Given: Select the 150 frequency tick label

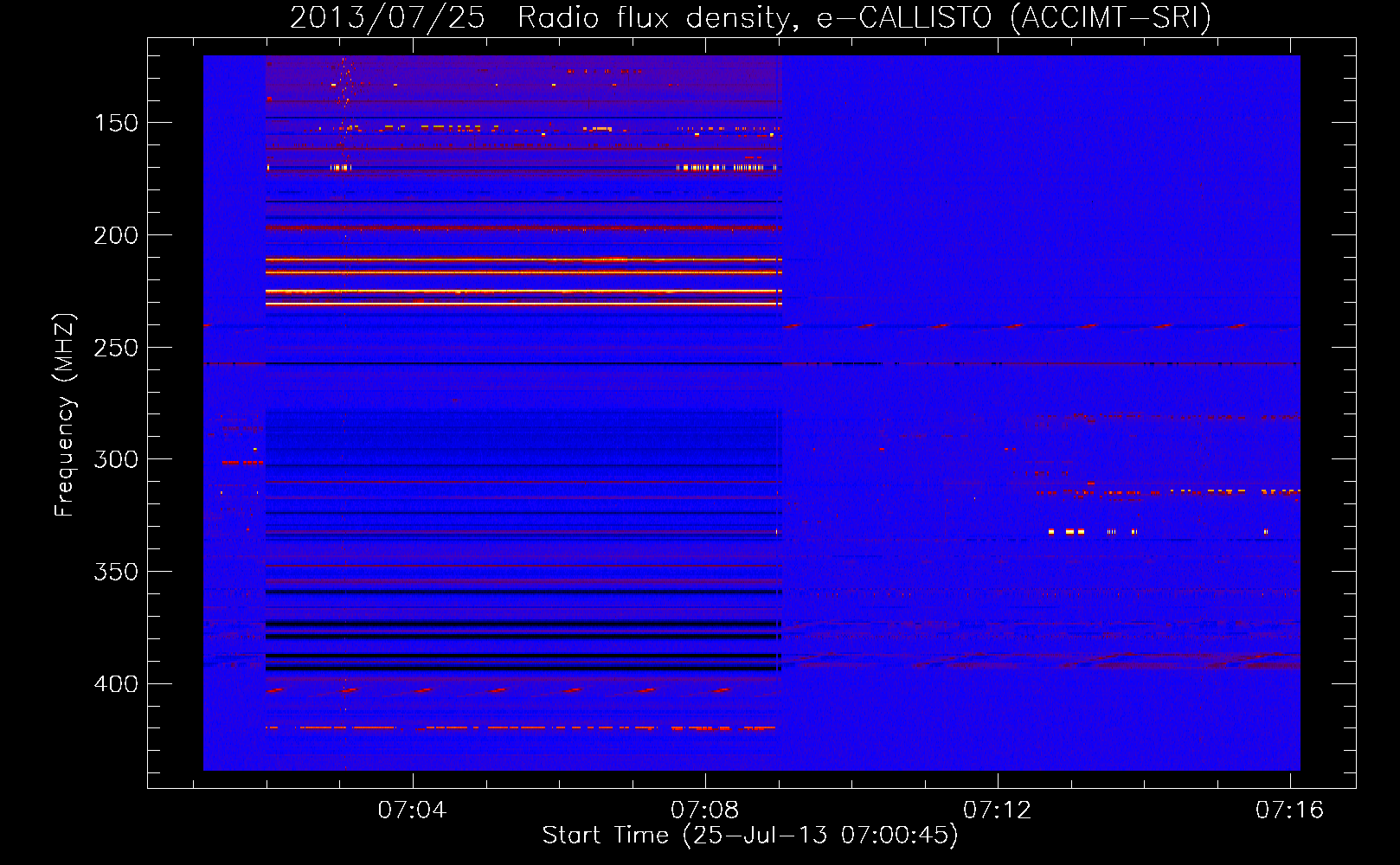Looking at the screenshot, I should click(116, 123).
